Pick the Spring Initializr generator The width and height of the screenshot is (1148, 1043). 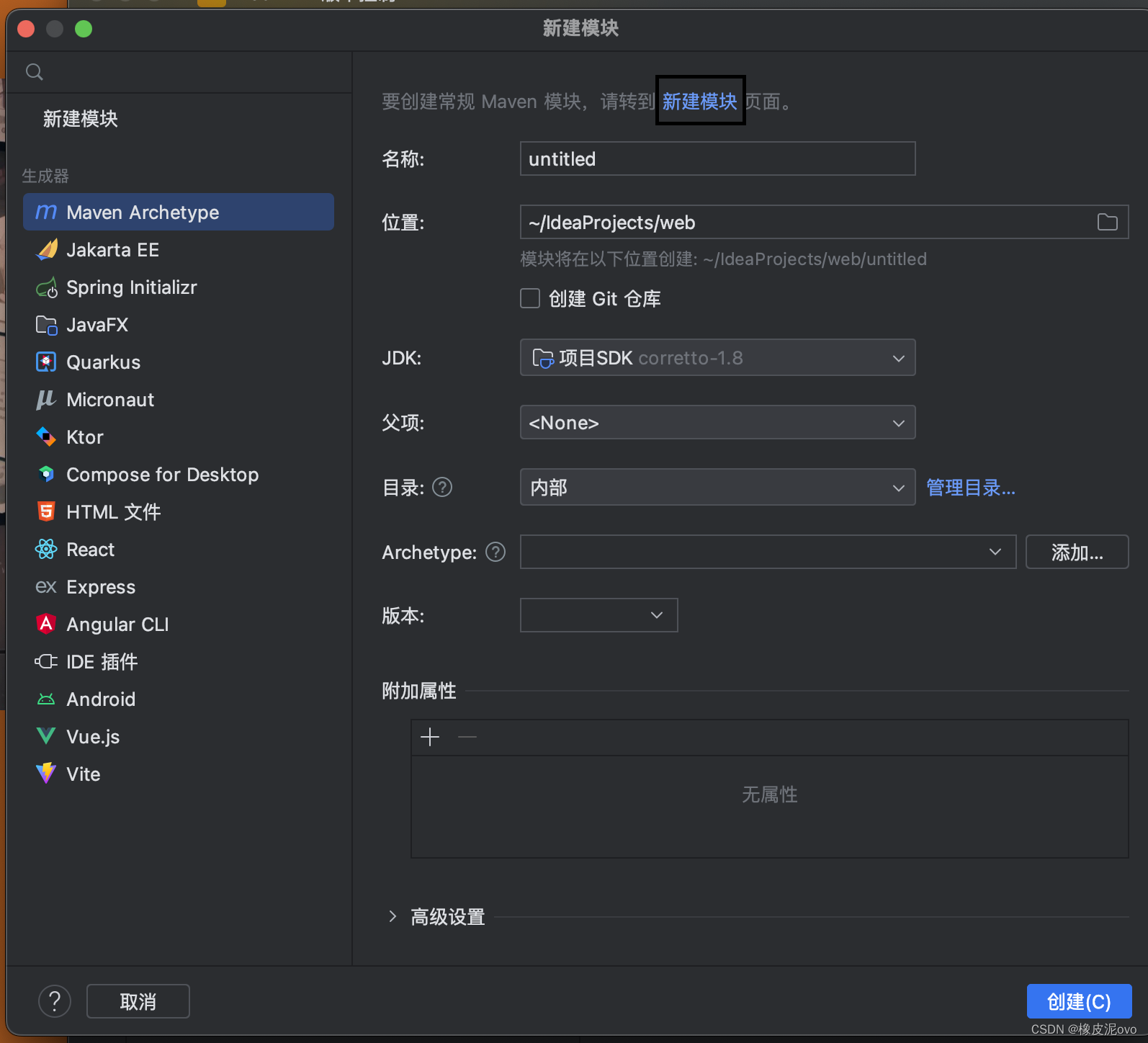point(178,287)
